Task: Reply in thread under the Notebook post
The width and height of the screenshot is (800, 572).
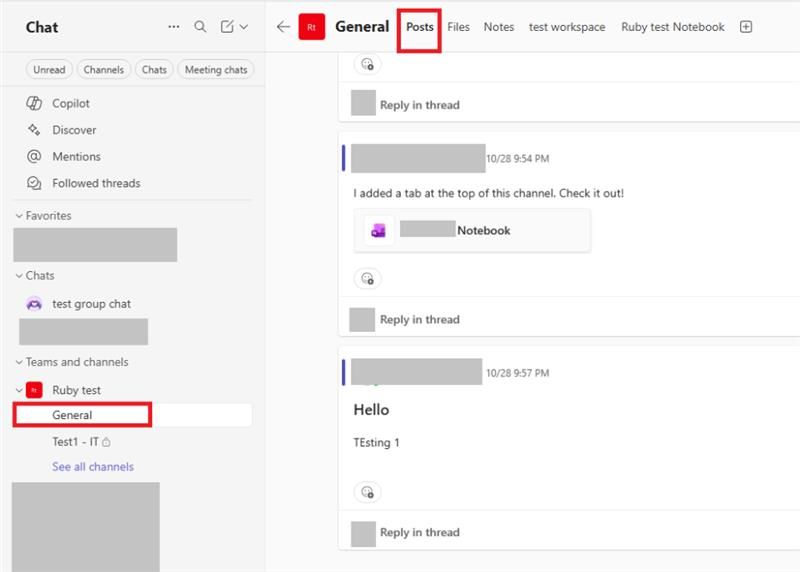Action: pyautogui.click(x=419, y=319)
